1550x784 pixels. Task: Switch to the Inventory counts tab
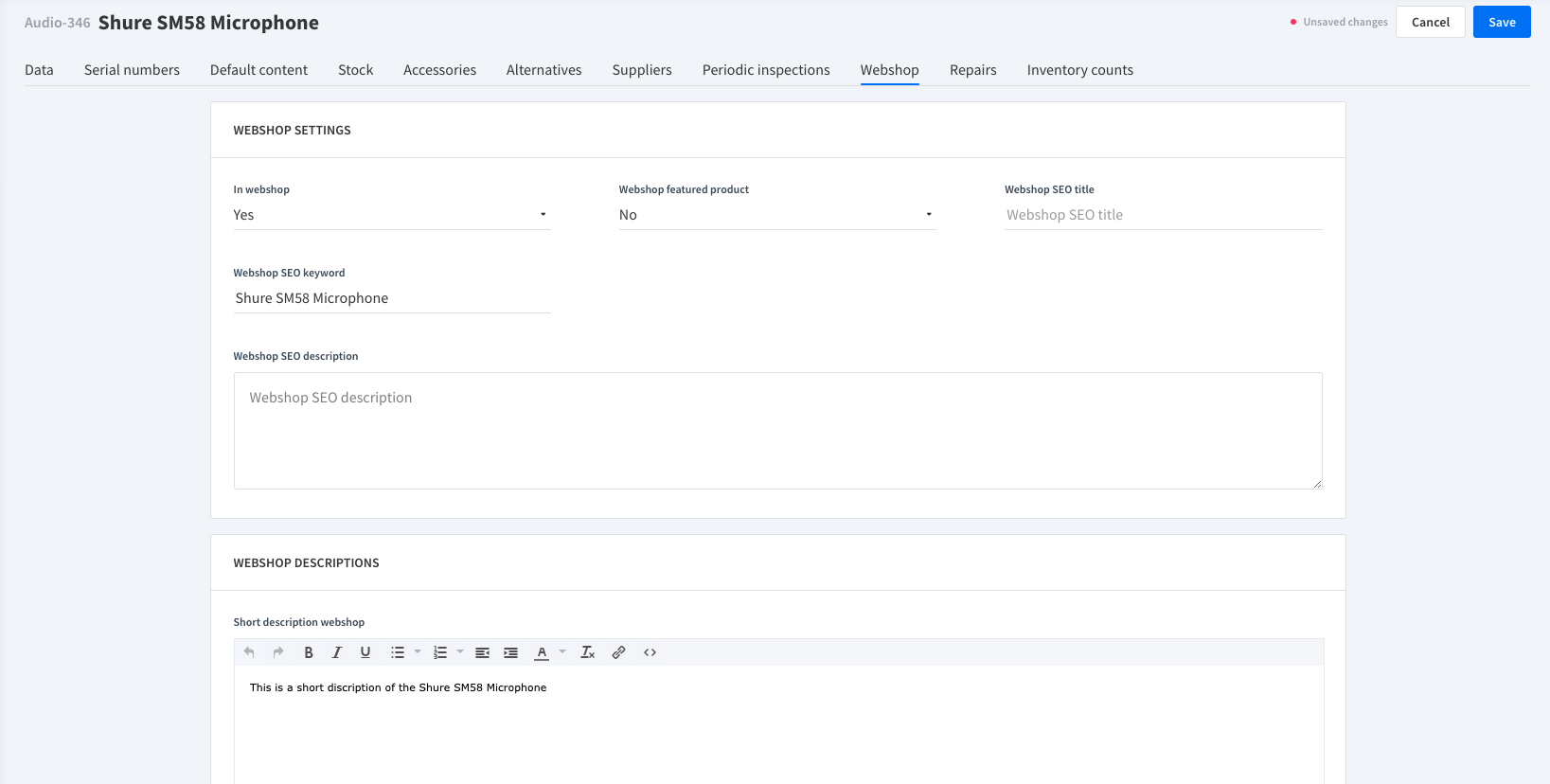point(1079,70)
